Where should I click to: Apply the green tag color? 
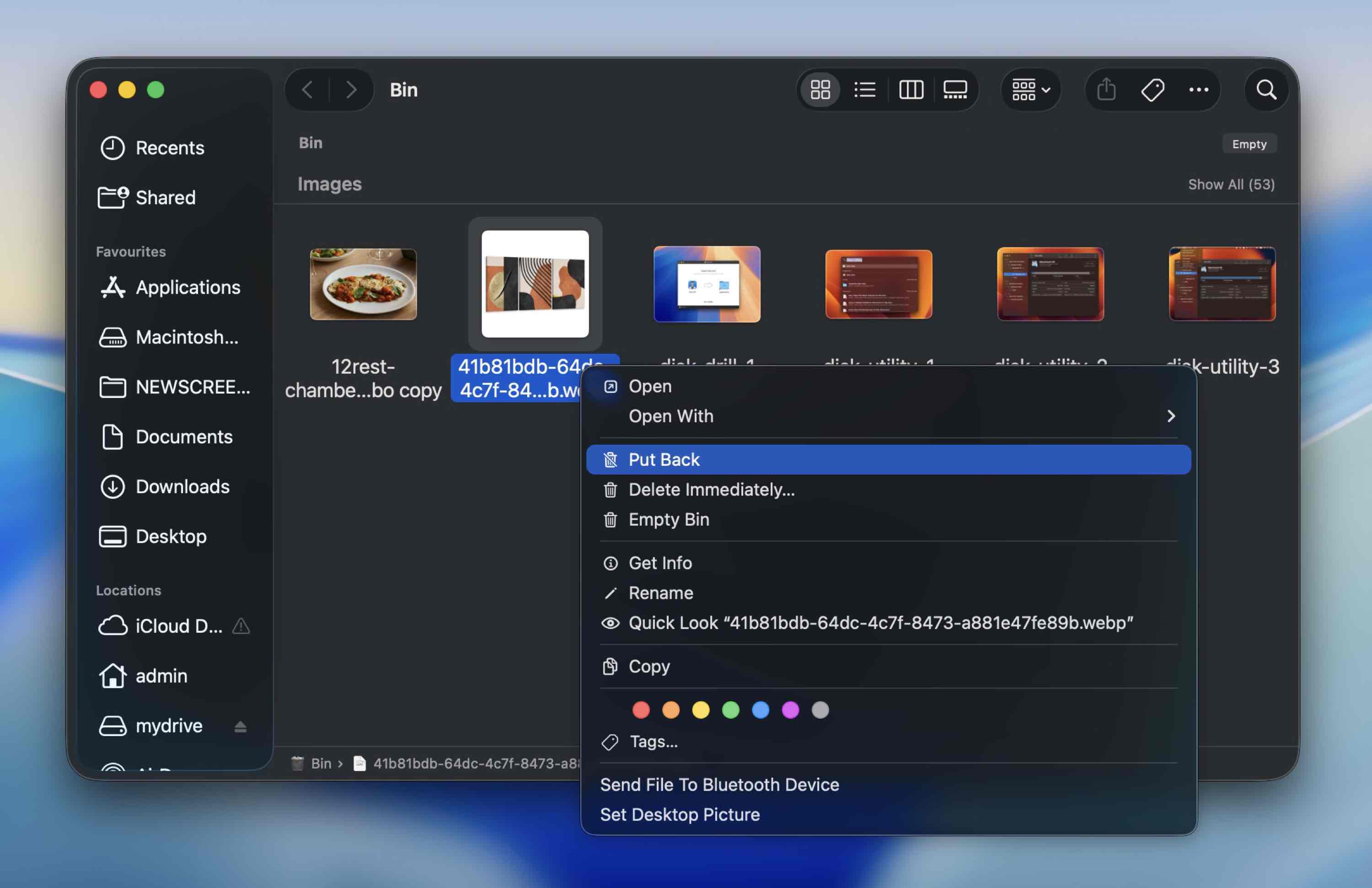point(730,709)
